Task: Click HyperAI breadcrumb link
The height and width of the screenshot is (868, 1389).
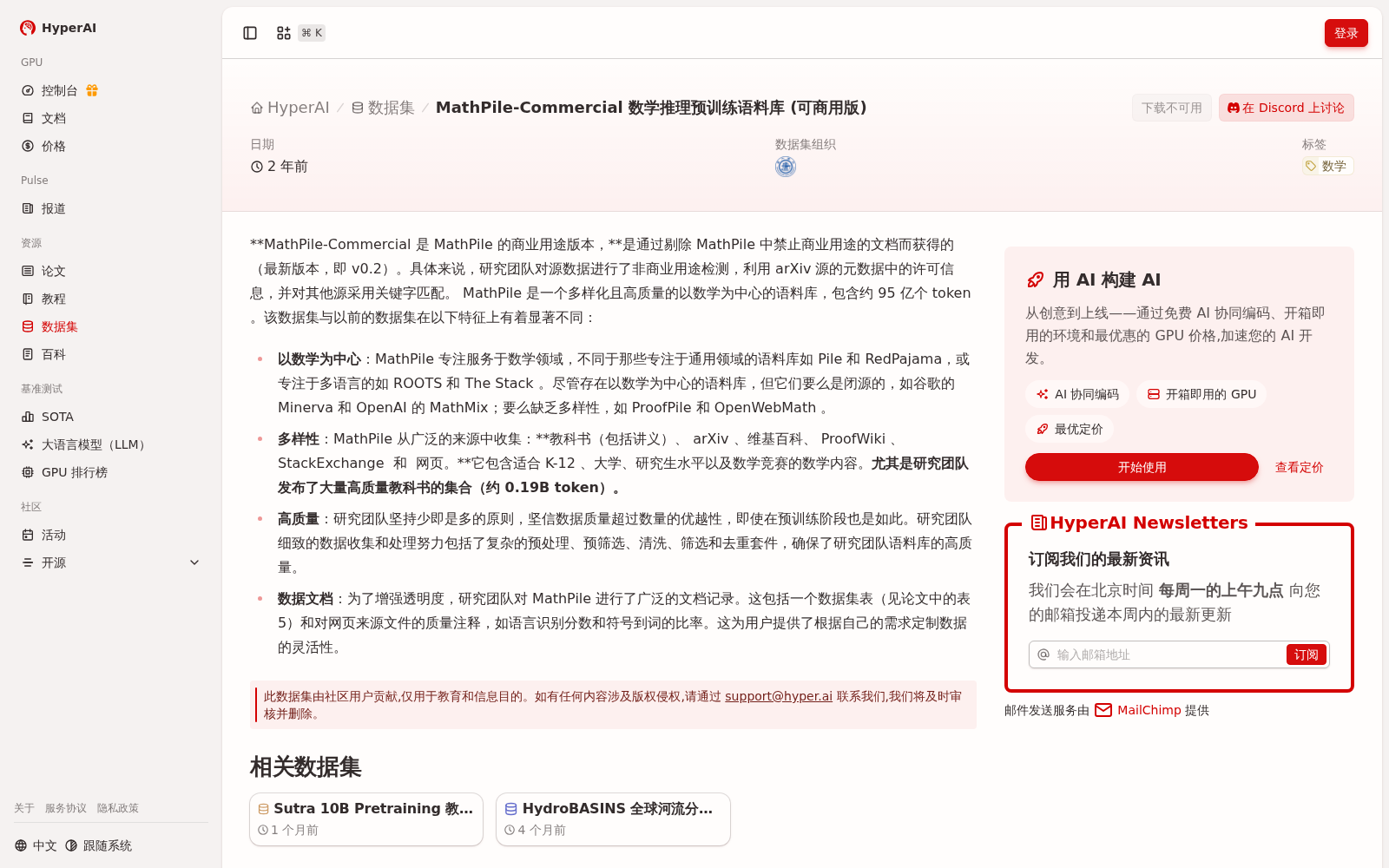Action: click(x=290, y=108)
